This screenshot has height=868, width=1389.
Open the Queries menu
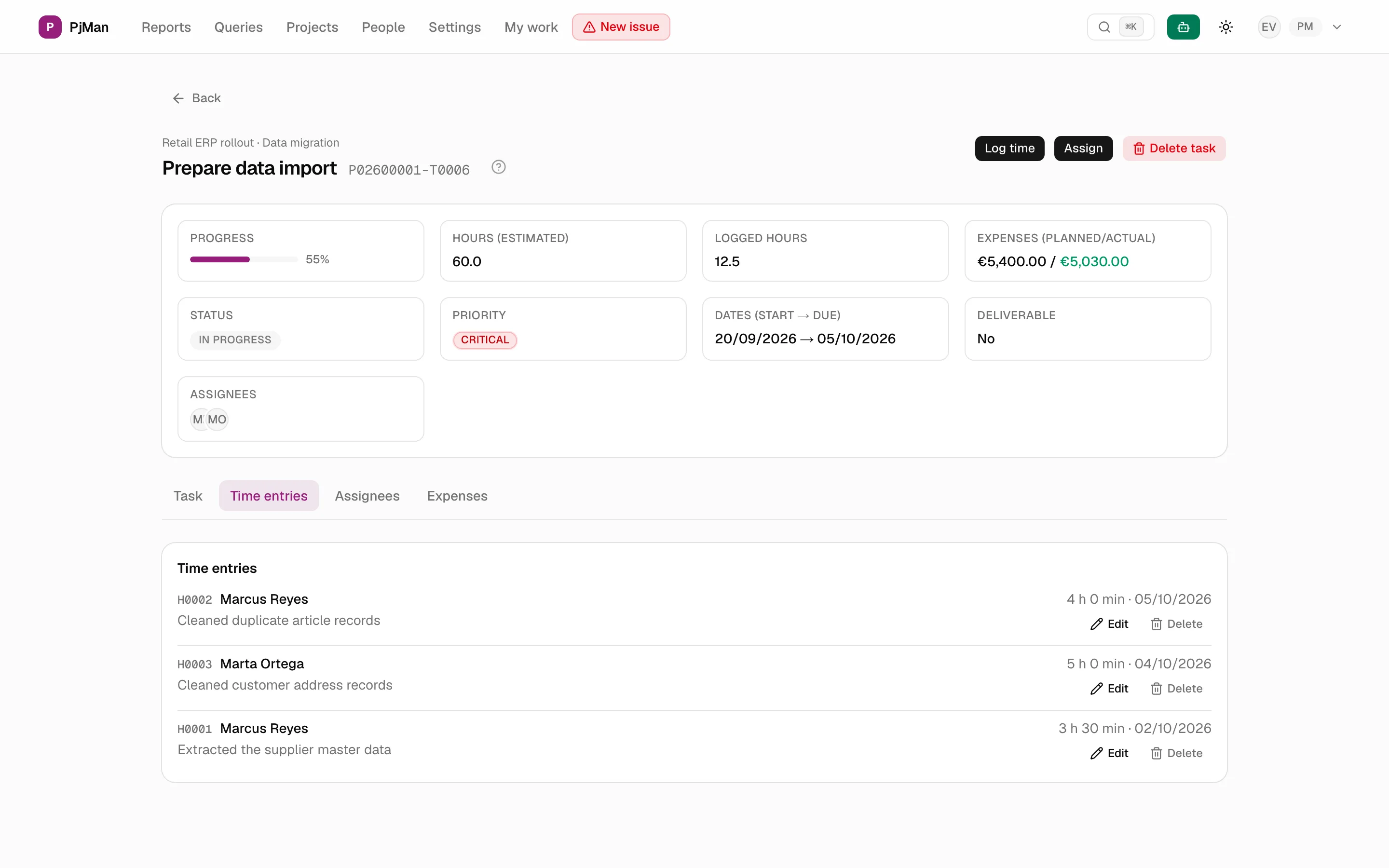238,27
